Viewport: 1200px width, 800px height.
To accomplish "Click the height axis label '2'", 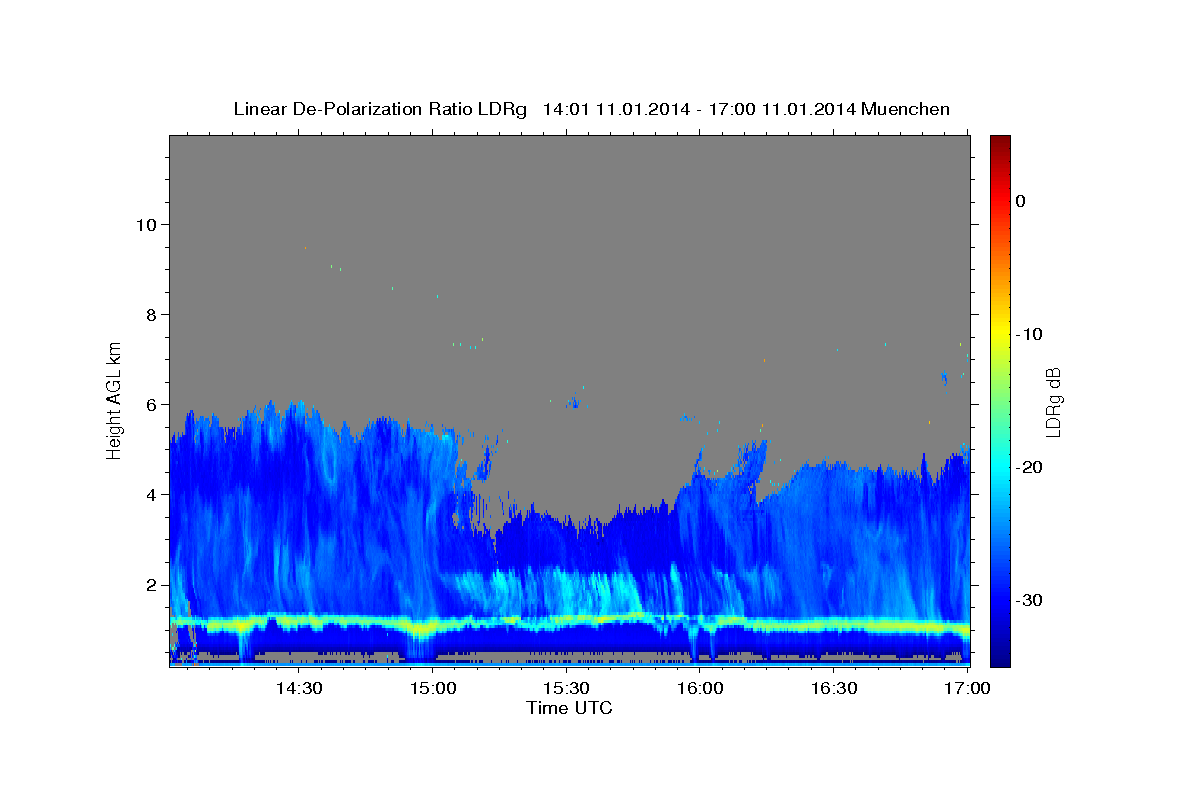I will coord(150,584).
